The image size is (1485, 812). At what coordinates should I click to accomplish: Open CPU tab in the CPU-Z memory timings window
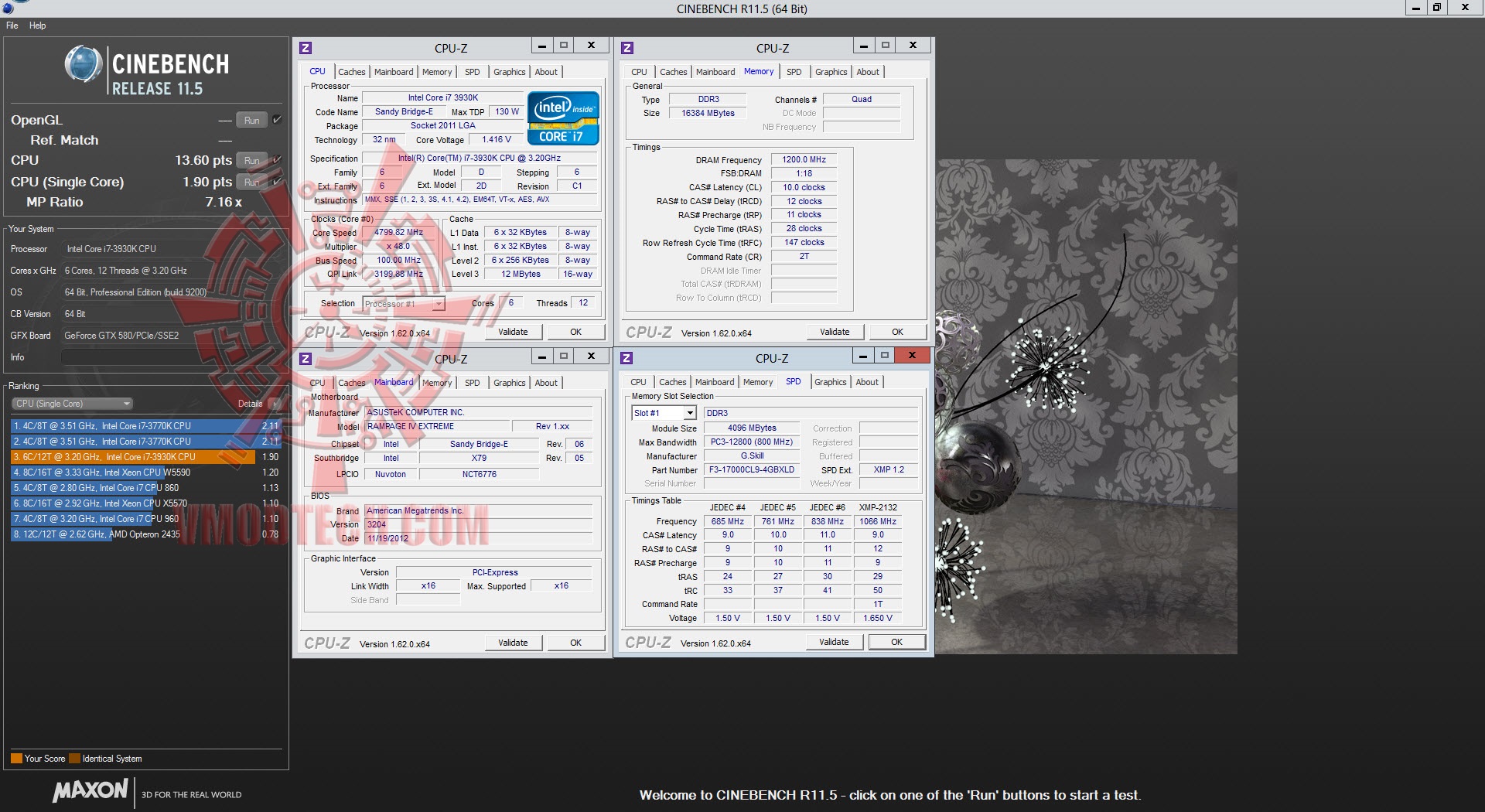639,72
